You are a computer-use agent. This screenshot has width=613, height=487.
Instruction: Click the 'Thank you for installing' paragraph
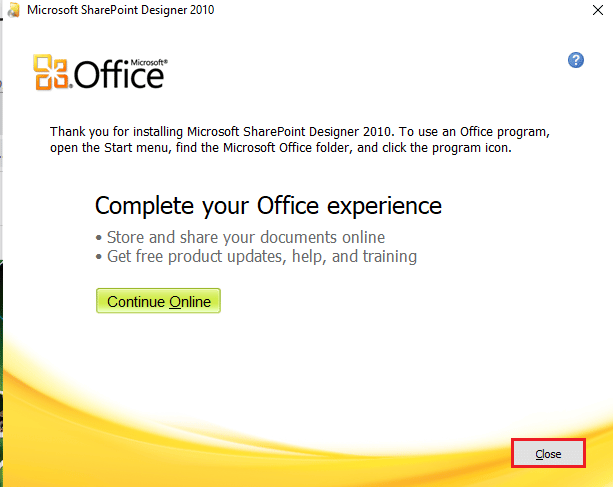[x=300, y=132]
